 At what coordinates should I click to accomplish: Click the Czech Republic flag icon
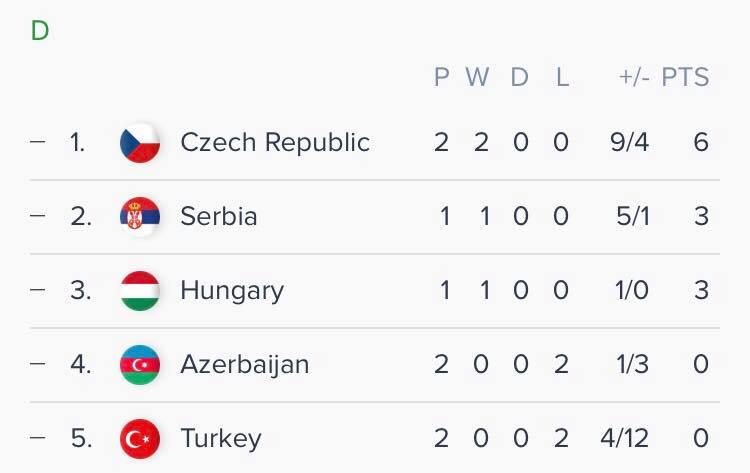point(140,143)
